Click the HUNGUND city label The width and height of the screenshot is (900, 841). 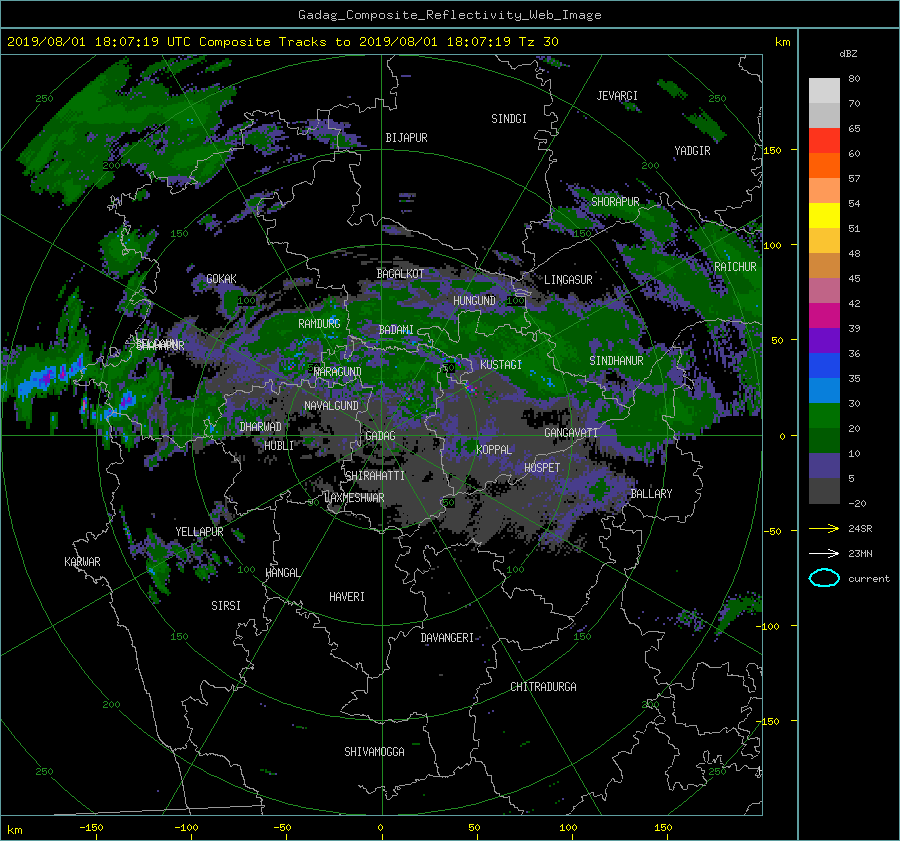(x=474, y=301)
